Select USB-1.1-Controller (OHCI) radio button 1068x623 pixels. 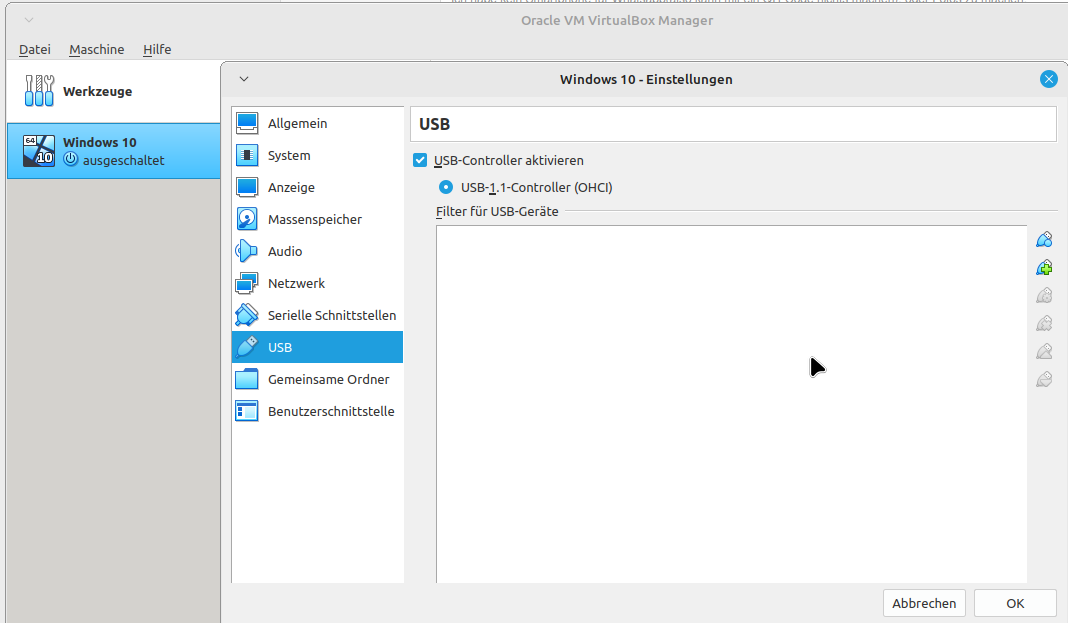click(x=445, y=187)
